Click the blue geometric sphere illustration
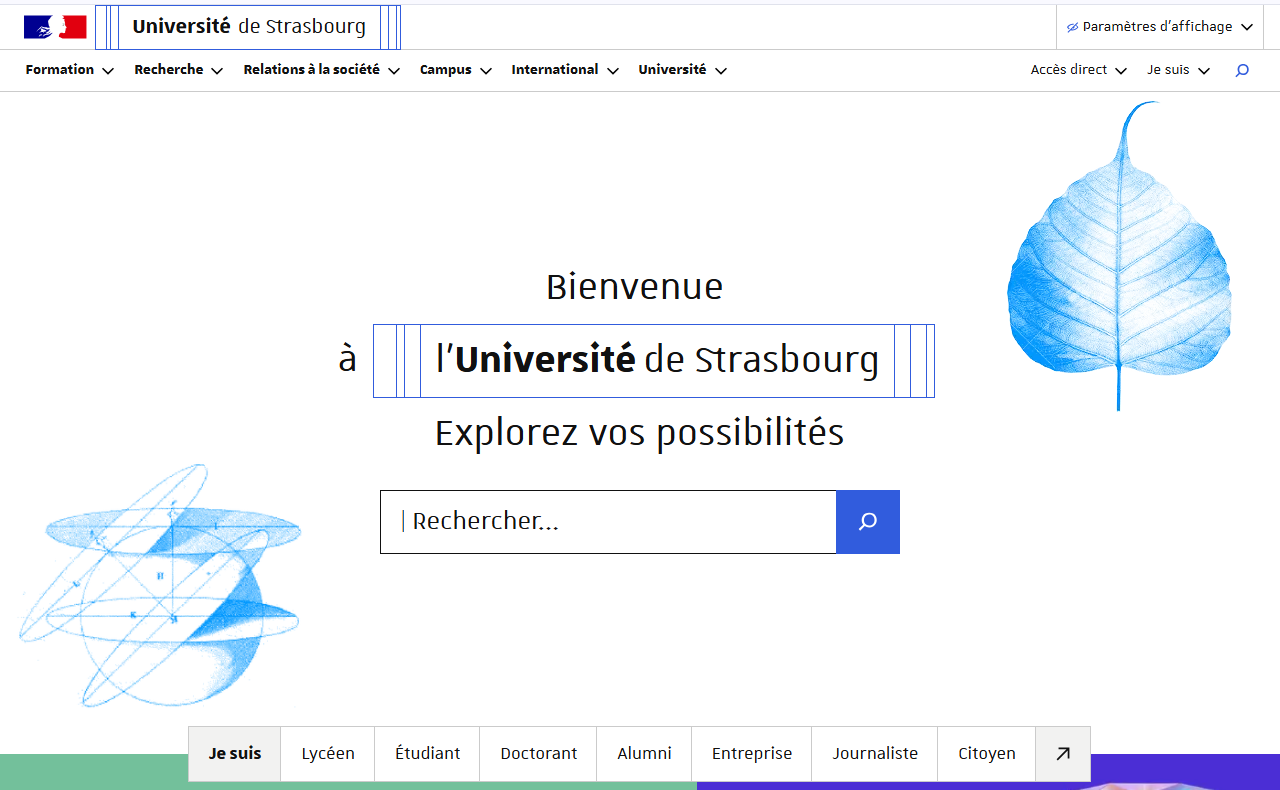Screen dimensions: 1280x790 coord(160,585)
